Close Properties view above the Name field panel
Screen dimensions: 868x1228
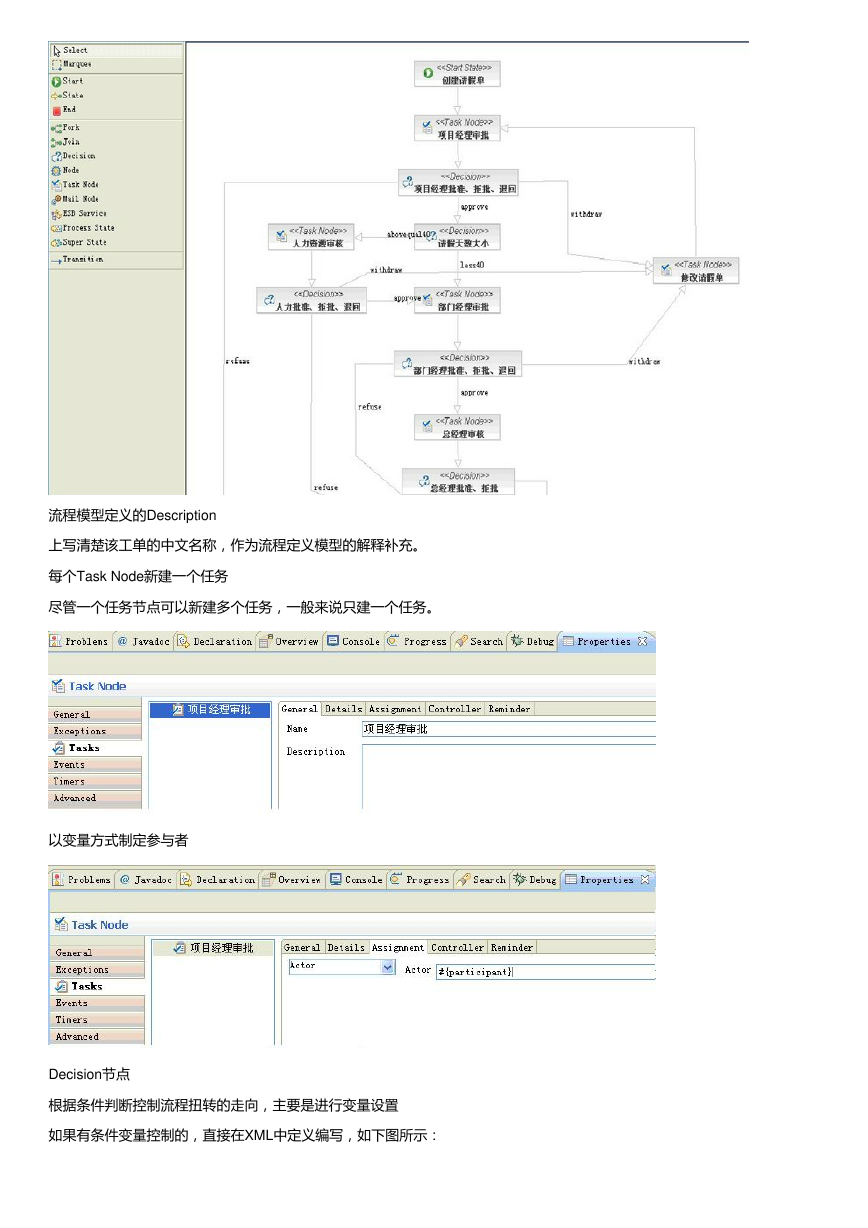tap(643, 641)
